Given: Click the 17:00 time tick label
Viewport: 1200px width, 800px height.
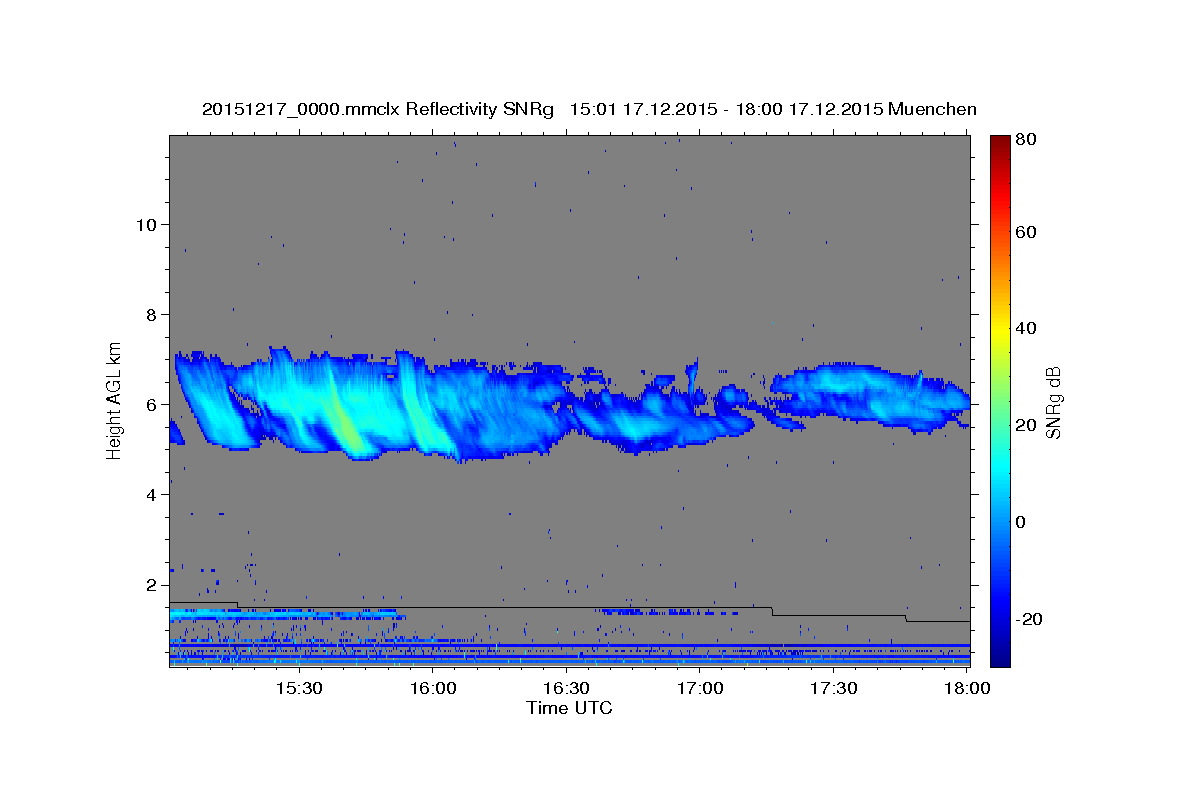Looking at the screenshot, I should coord(700,688).
